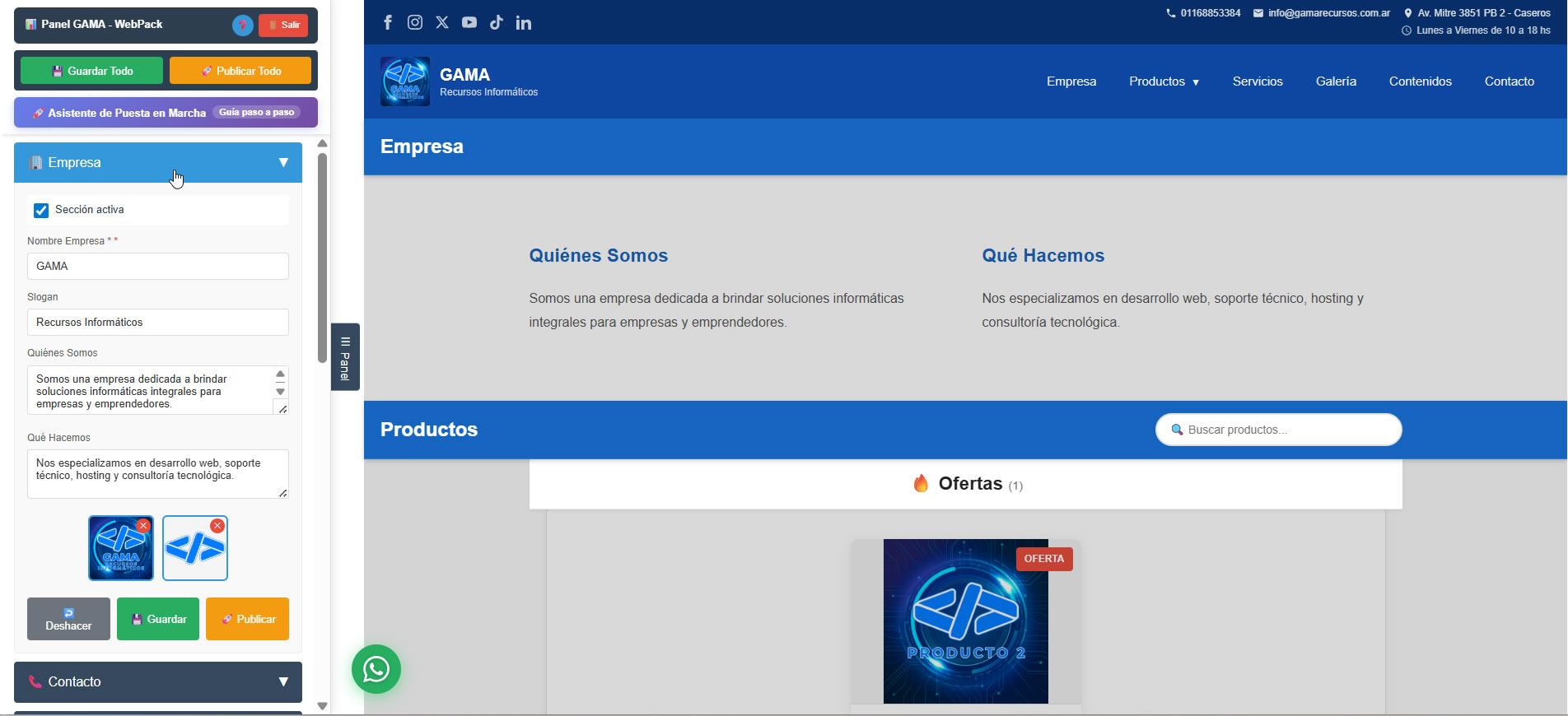Expand the Contacto section
Viewport: 1568px width, 716px height.
point(158,681)
